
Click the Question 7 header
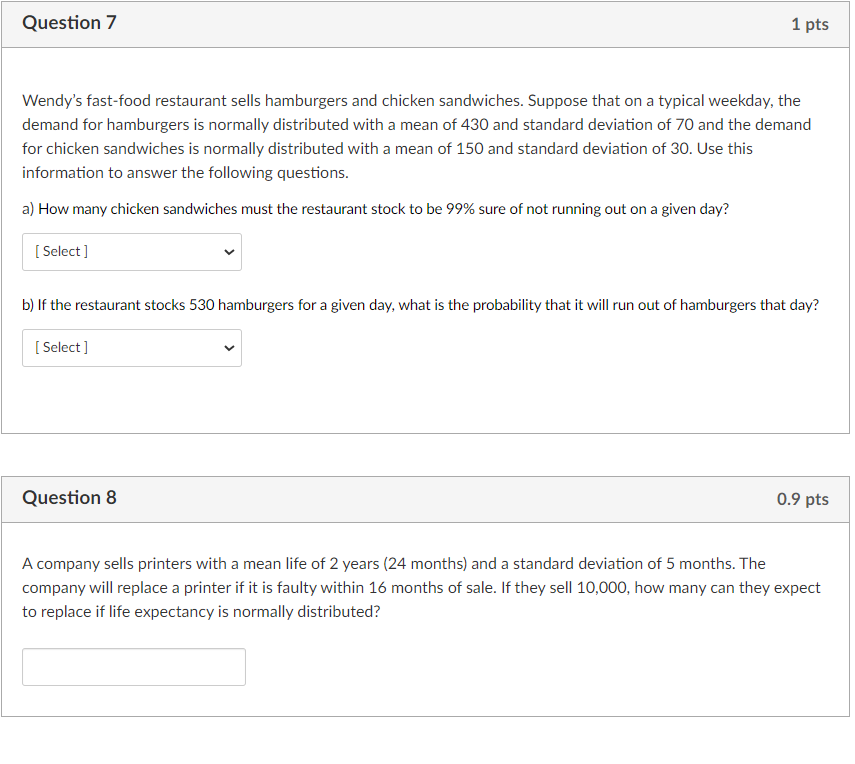(69, 22)
